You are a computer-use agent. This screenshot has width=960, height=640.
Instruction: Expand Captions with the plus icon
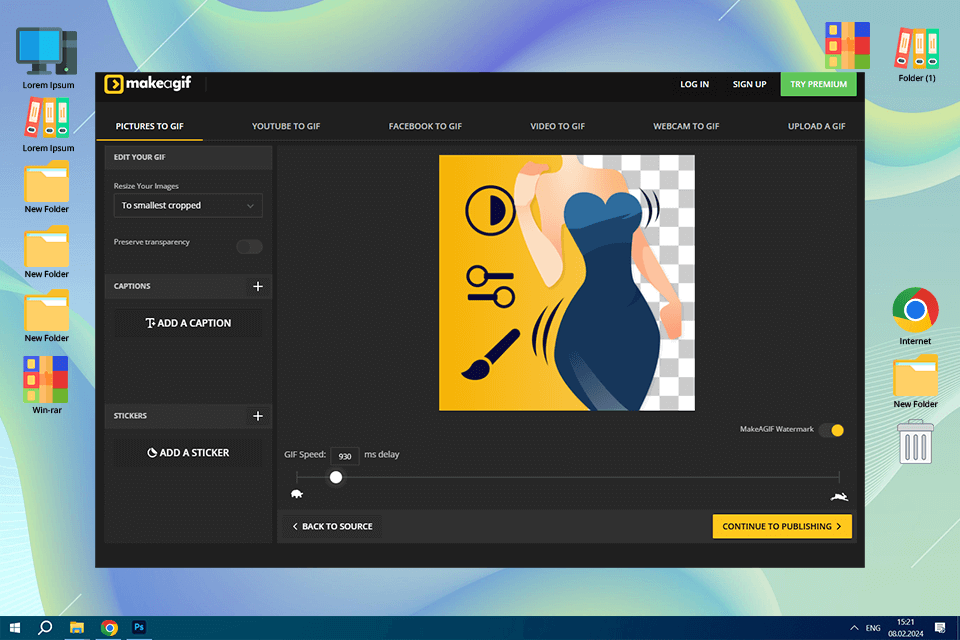pos(258,286)
